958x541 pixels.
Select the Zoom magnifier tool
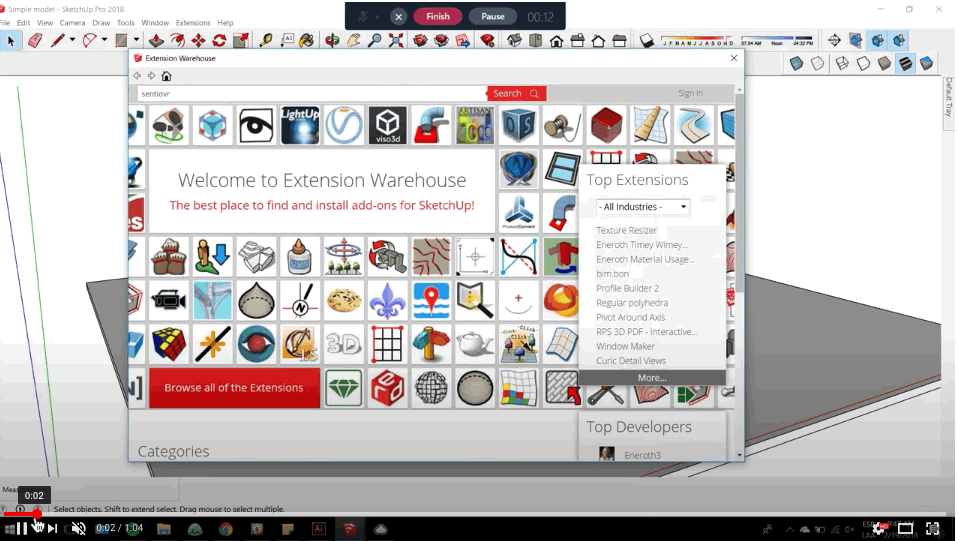tap(375, 41)
